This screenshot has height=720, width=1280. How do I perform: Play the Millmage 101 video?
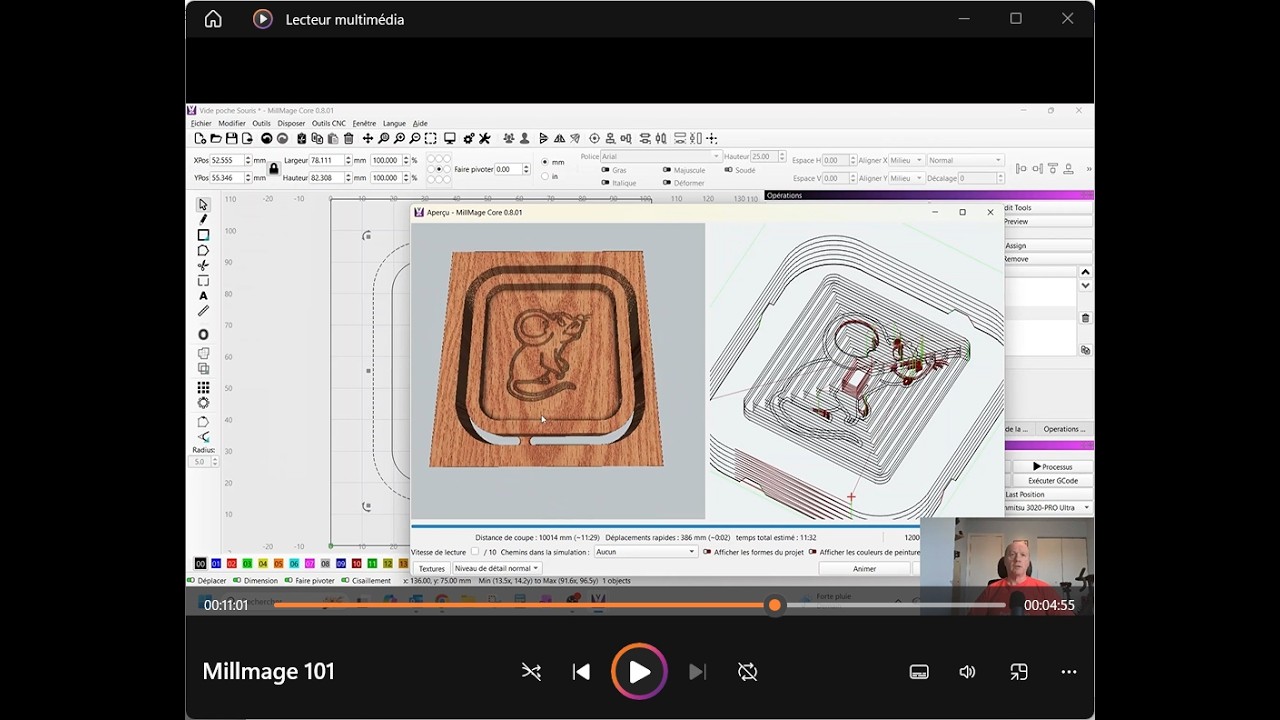coord(639,672)
